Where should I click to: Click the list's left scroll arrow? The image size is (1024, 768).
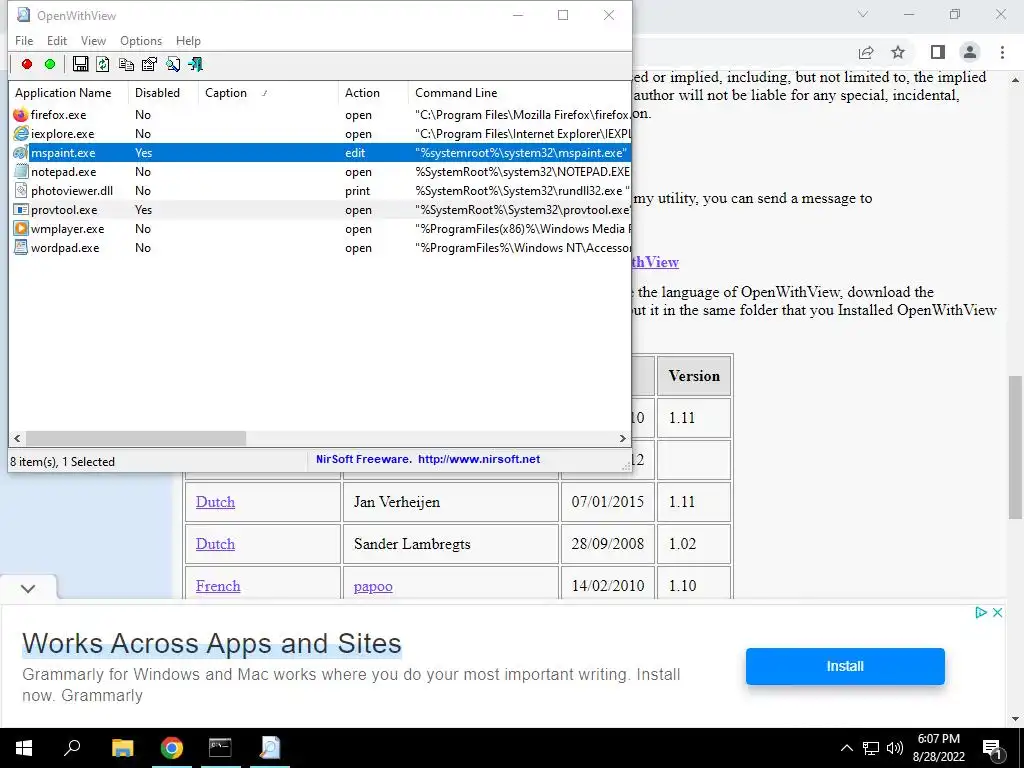[18, 438]
